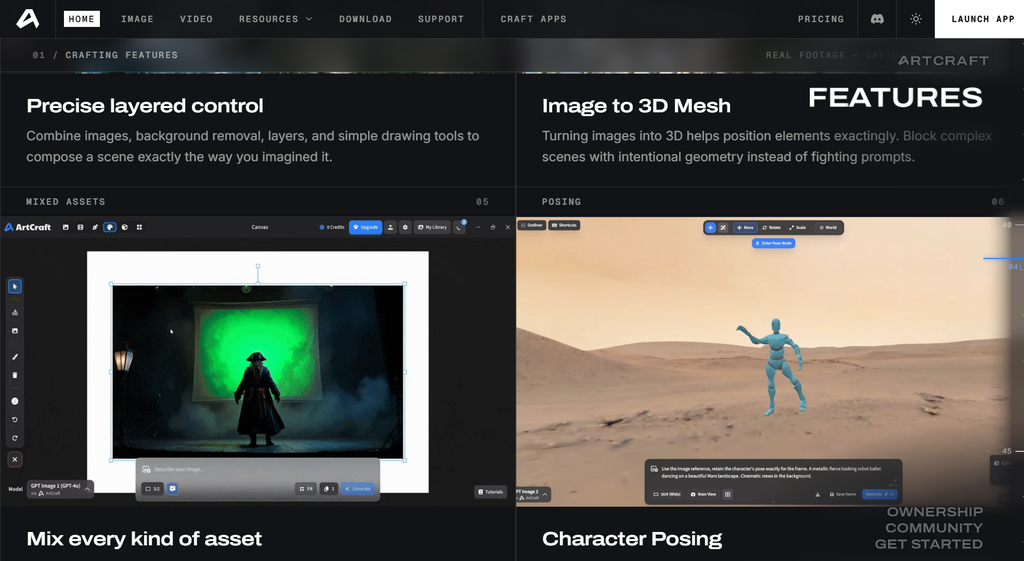Image resolution: width=1024 pixels, height=561 pixels.
Task: Jump to the FEATURES section link
Action: pos(895,98)
